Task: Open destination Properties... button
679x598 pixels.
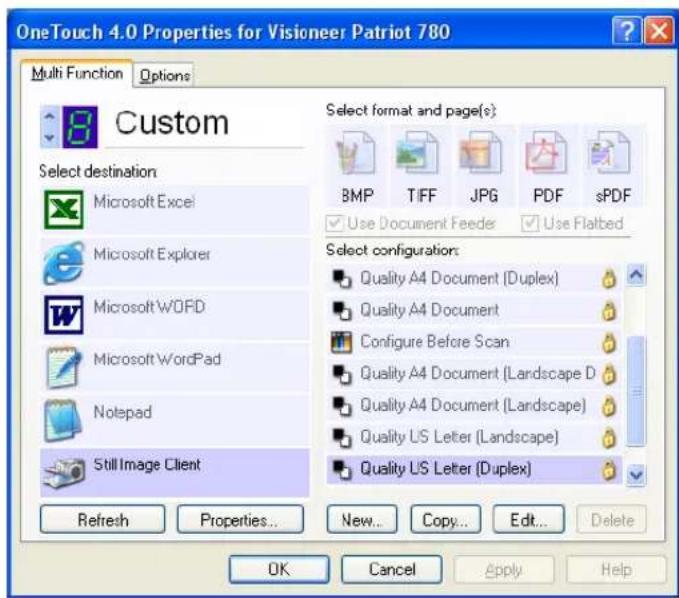Action: tap(240, 519)
